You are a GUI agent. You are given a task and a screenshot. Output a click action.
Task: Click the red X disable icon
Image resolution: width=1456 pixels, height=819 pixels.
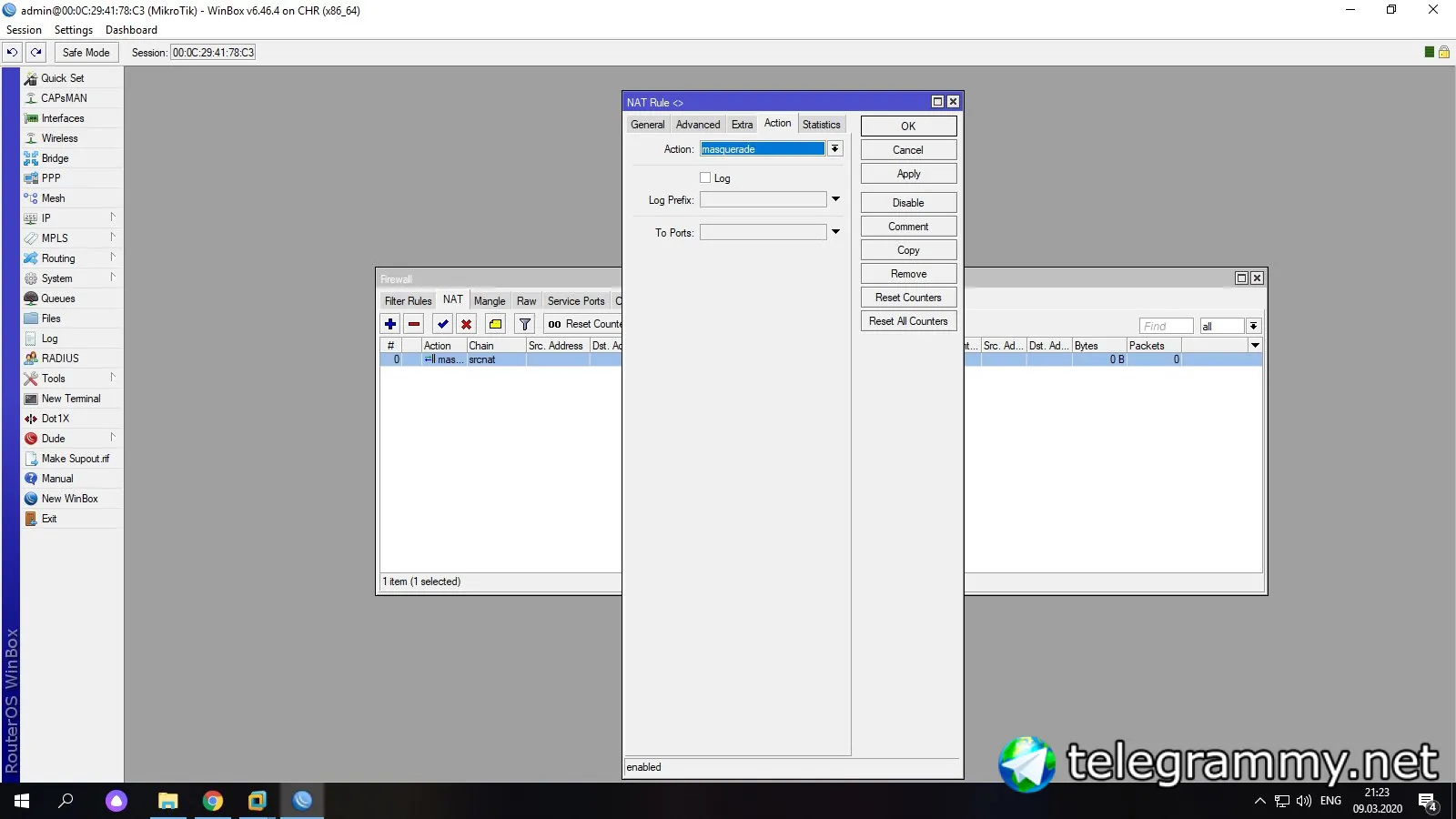467,324
